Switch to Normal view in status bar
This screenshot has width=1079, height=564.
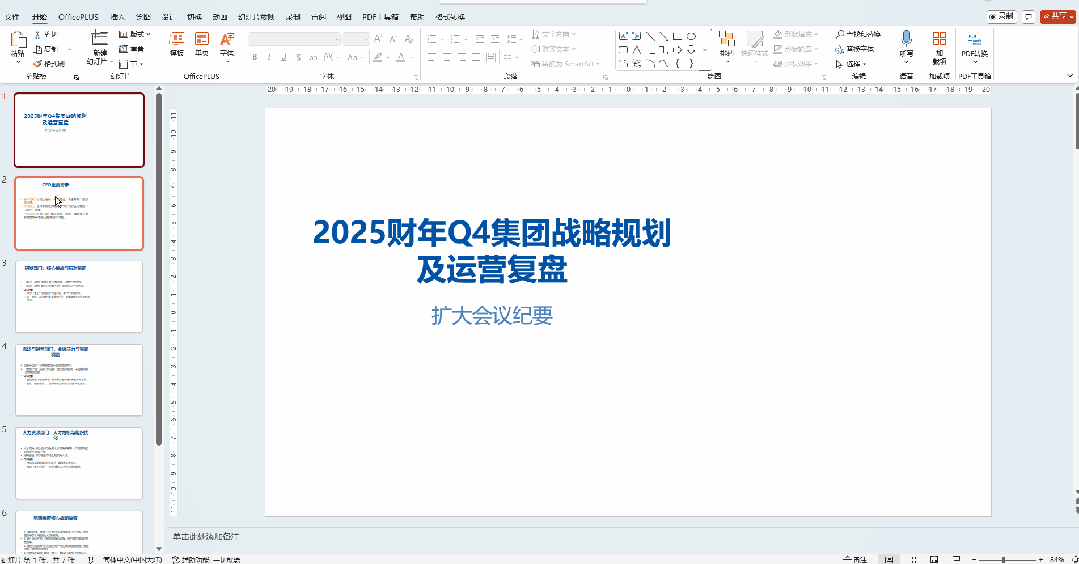click(x=889, y=559)
